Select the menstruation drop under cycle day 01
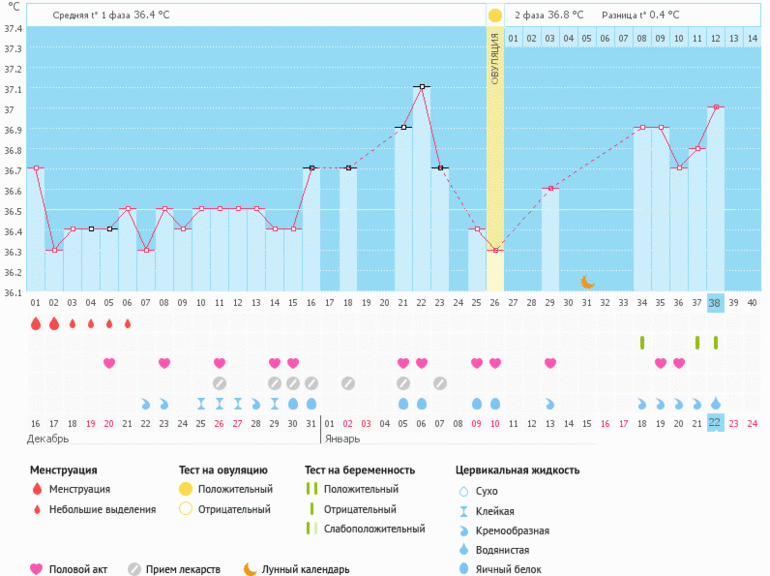 click(x=36, y=324)
